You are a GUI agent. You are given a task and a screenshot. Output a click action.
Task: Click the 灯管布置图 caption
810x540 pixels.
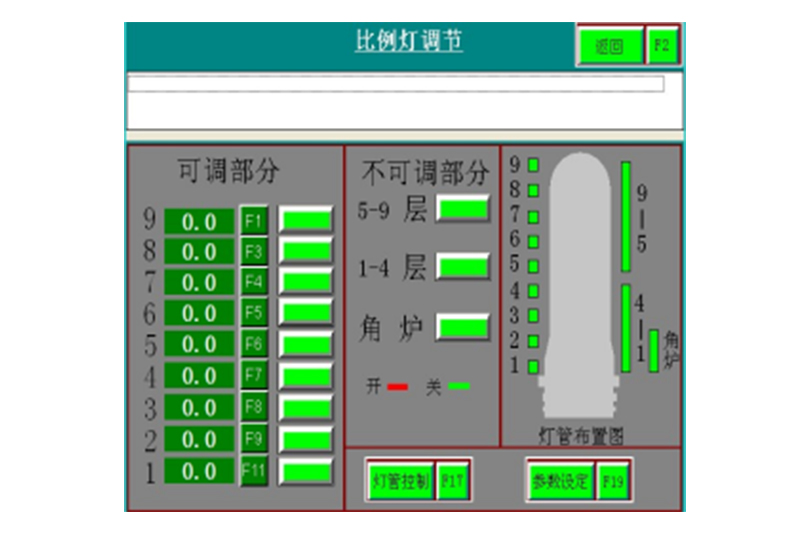click(x=581, y=436)
